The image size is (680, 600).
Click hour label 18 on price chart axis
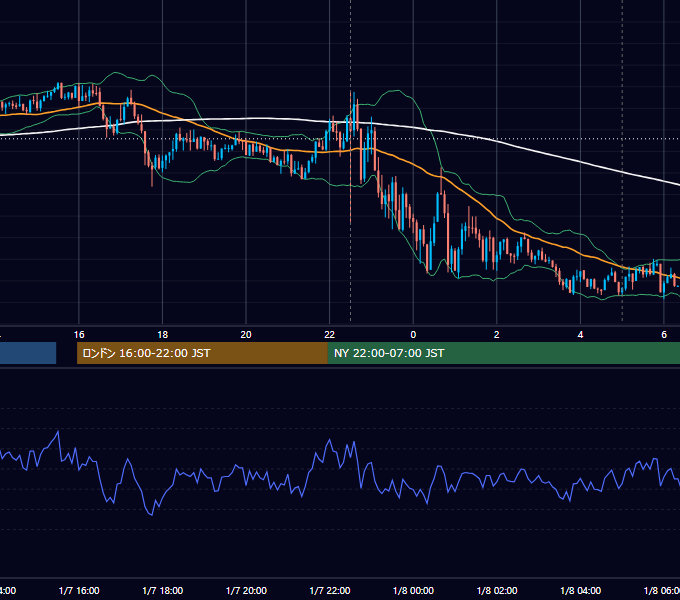[x=163, y=335]
